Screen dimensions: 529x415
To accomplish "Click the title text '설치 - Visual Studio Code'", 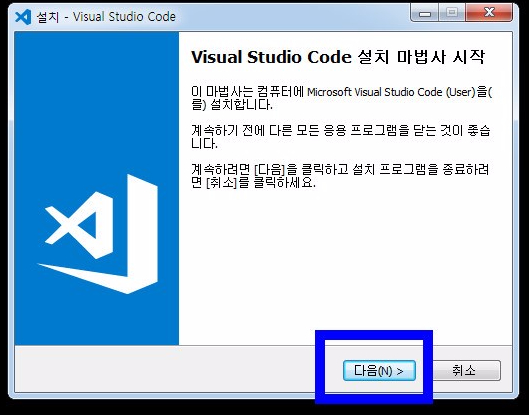I will point(106,17).
